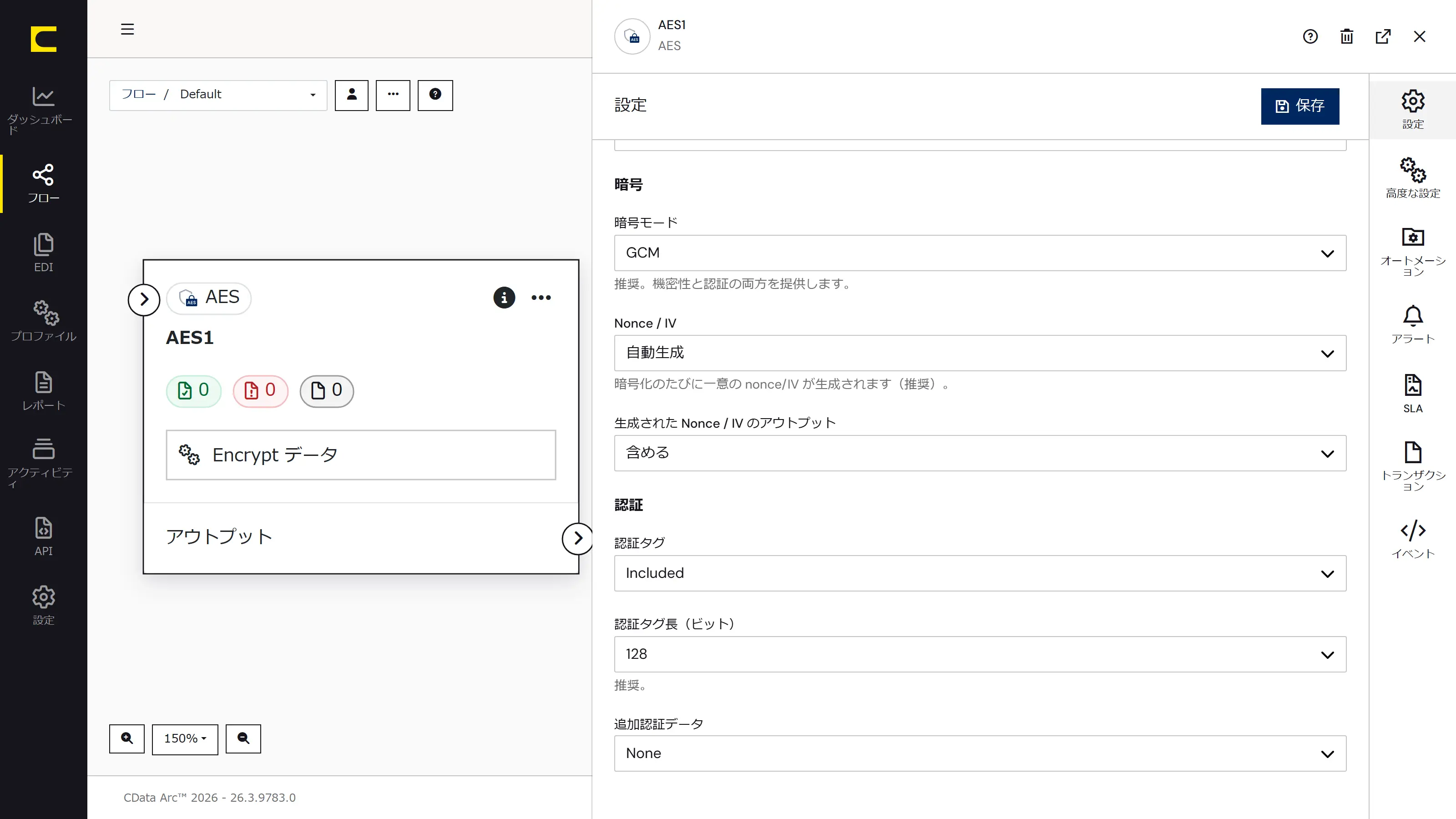Click the flow toolbar help question icon
Screen dimensions: 1456x819
pos(435,95)
